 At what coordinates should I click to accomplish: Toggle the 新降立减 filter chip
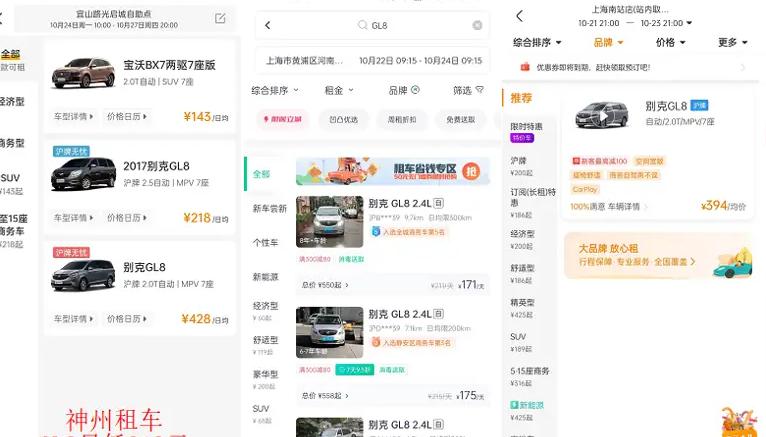pos(282,119)
